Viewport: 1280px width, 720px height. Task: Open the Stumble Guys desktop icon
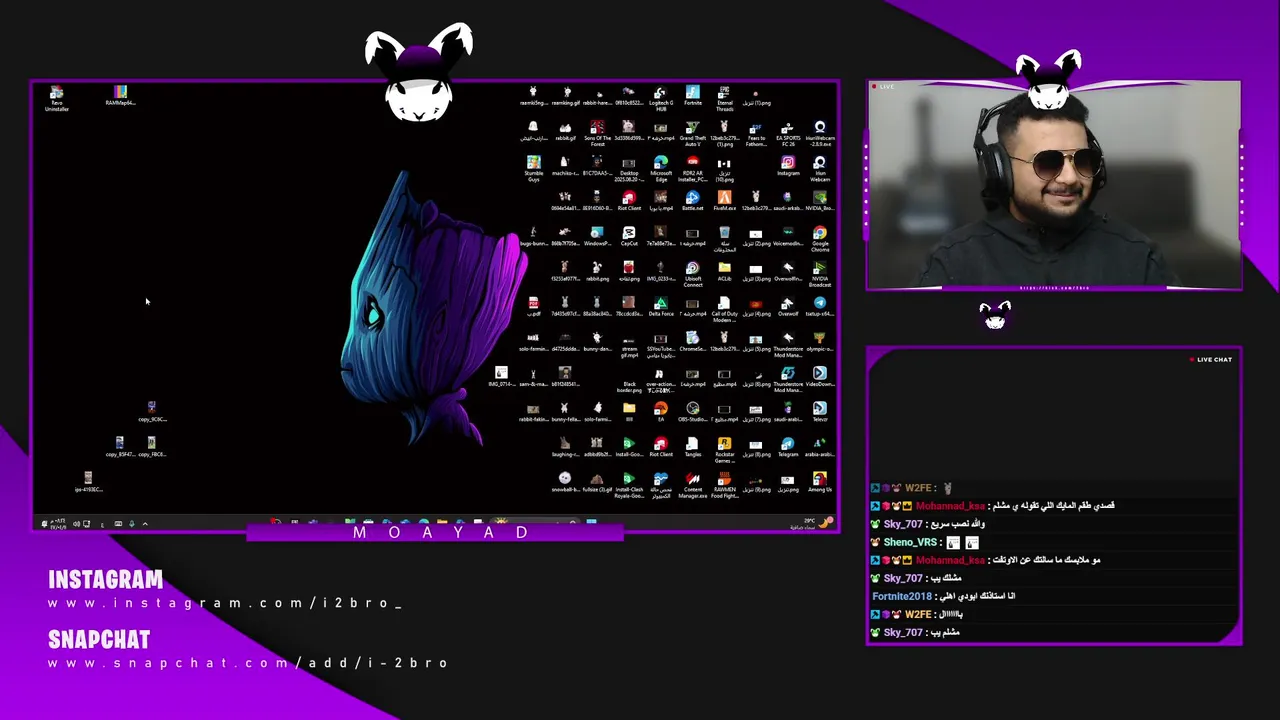[x=533, y=169]
